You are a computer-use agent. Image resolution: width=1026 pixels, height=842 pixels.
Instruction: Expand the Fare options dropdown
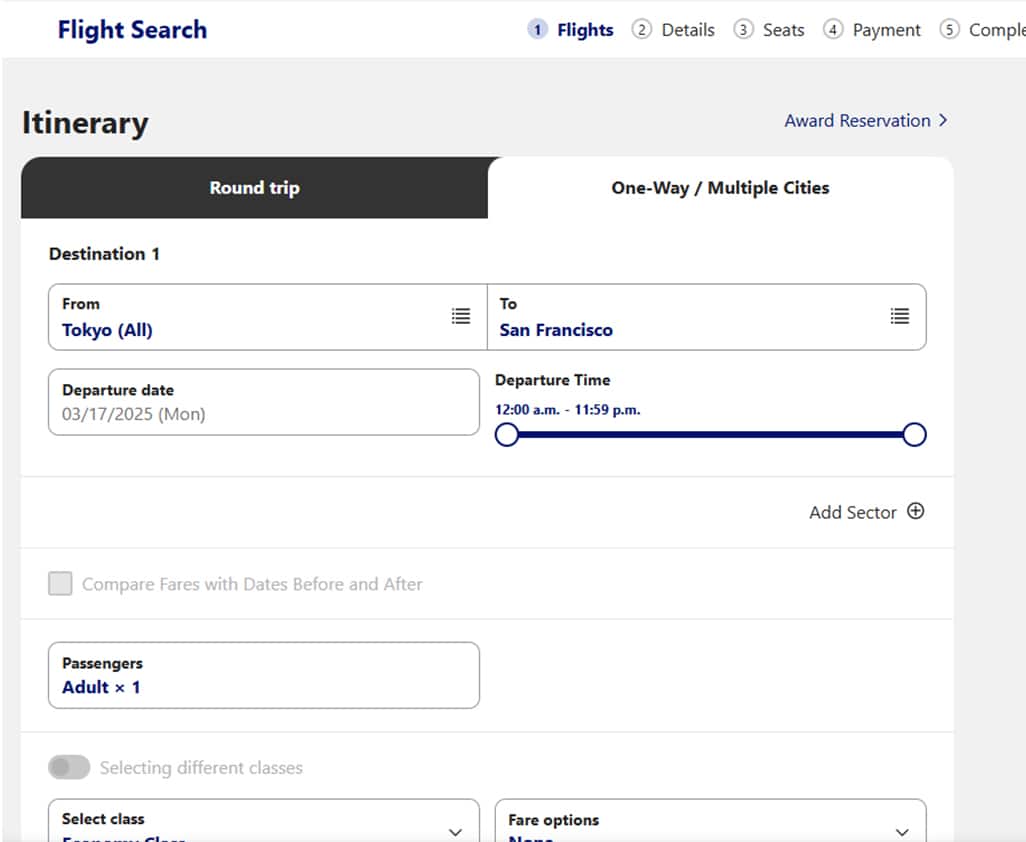pyautogui.click(x=902, y=830)
